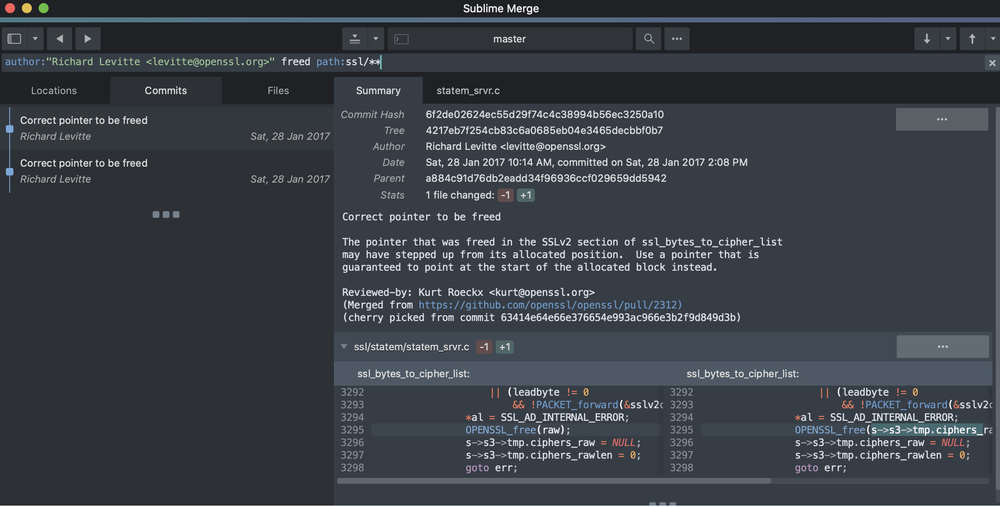Toggle the sidebar layout icon
Viewport: 1000px width, 507px height.
pos(14,39)
